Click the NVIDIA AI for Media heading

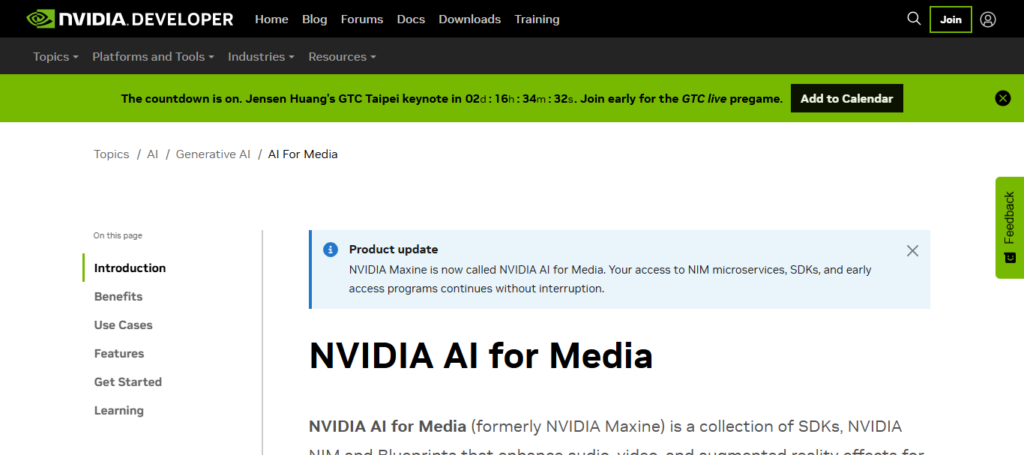click(x=481, y=356)
